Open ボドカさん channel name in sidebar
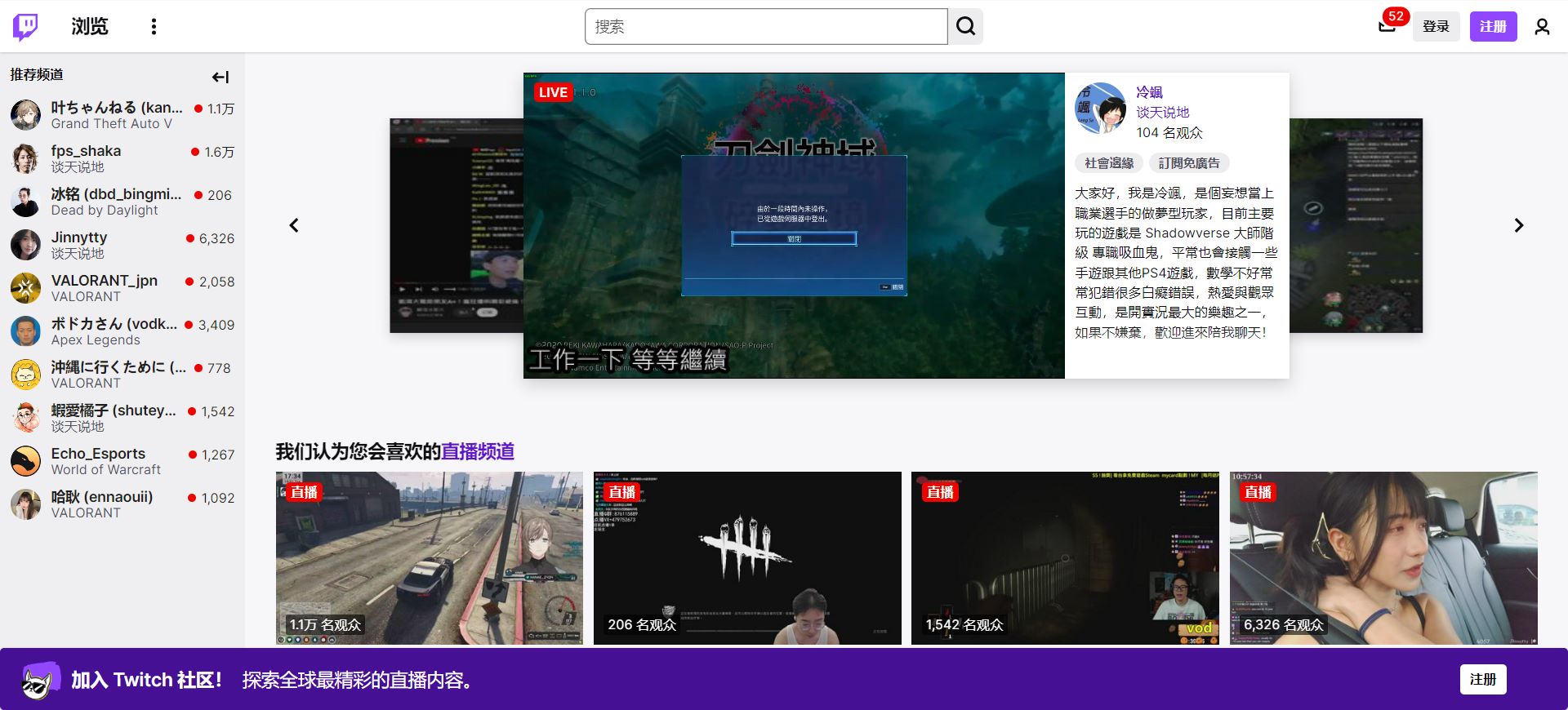The width and height of the screenshot is (1568, 710). pyautogui.click(x=114, y=324)
